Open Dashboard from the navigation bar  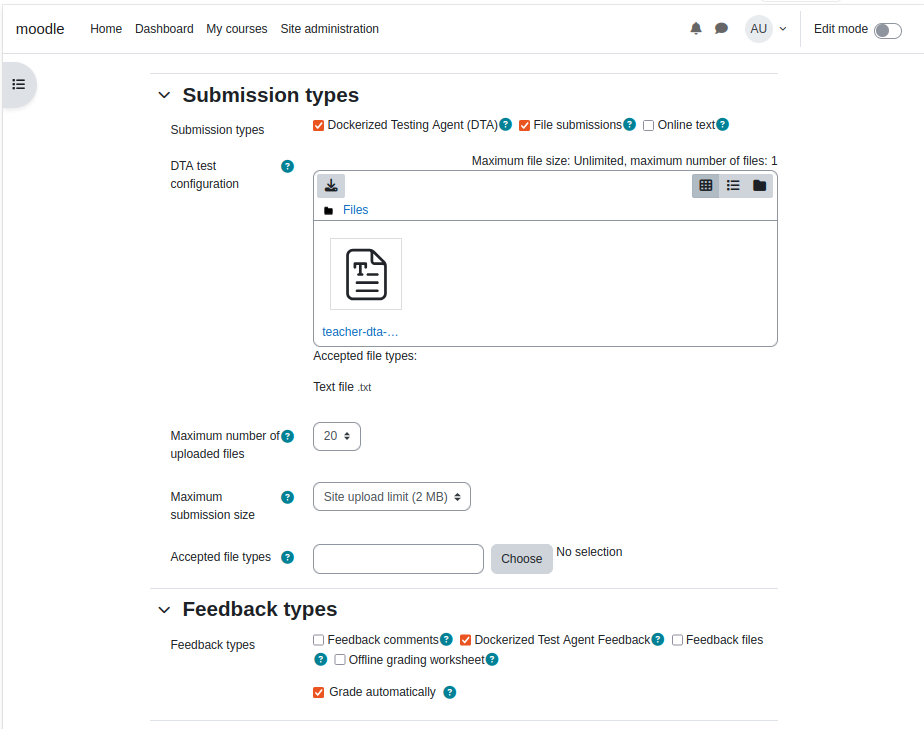pyautogui.click(x=164, y=29)
